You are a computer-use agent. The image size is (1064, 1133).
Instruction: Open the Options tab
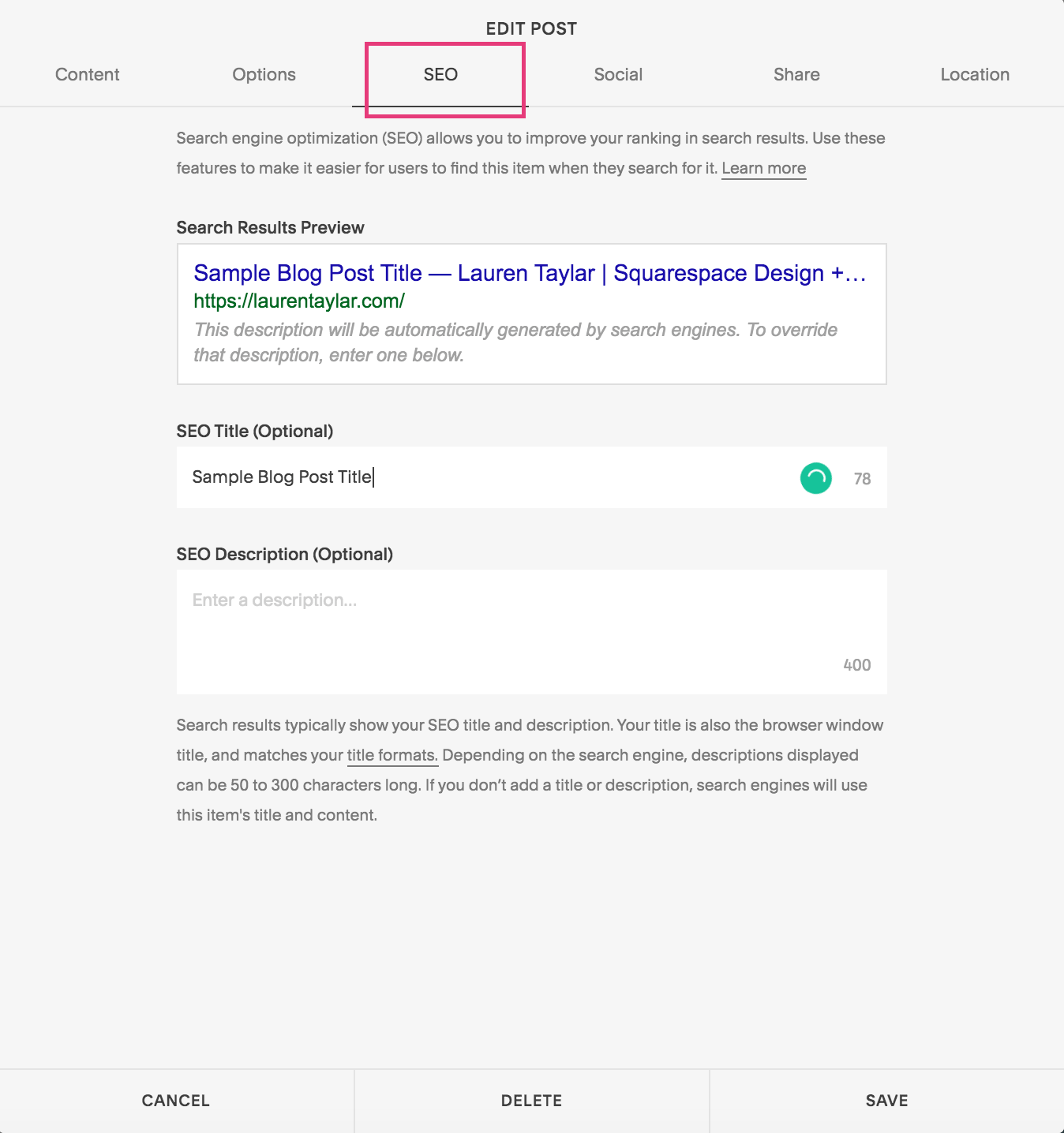[x=264, y=74]
